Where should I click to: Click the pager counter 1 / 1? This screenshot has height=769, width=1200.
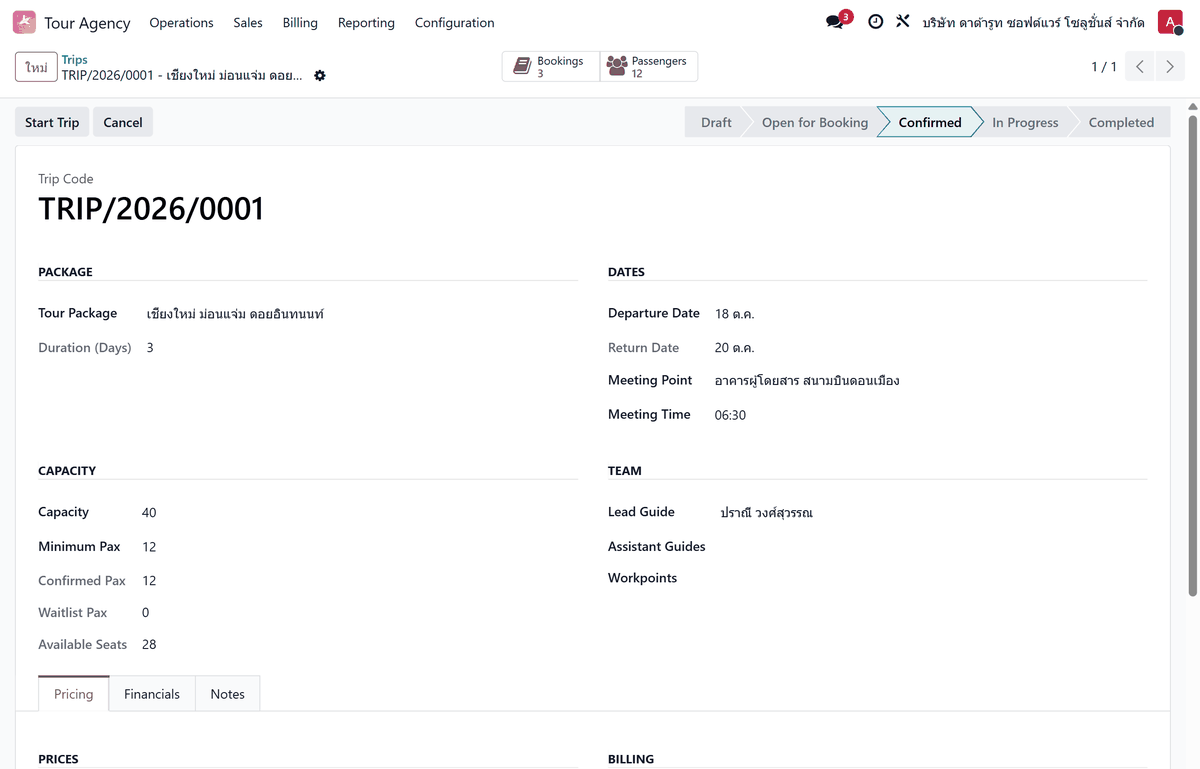tap(1104, 67)
